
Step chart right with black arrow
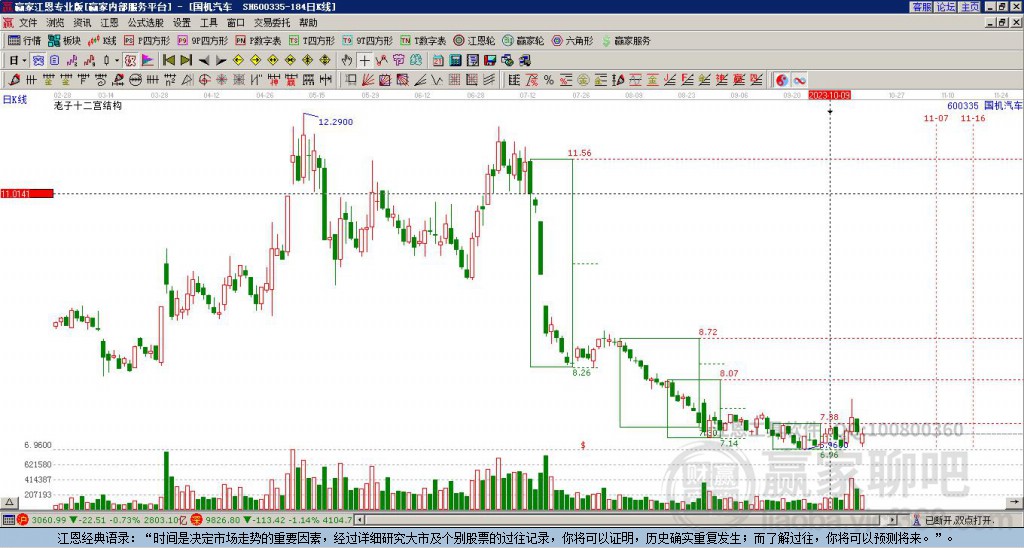click(221, 61)
